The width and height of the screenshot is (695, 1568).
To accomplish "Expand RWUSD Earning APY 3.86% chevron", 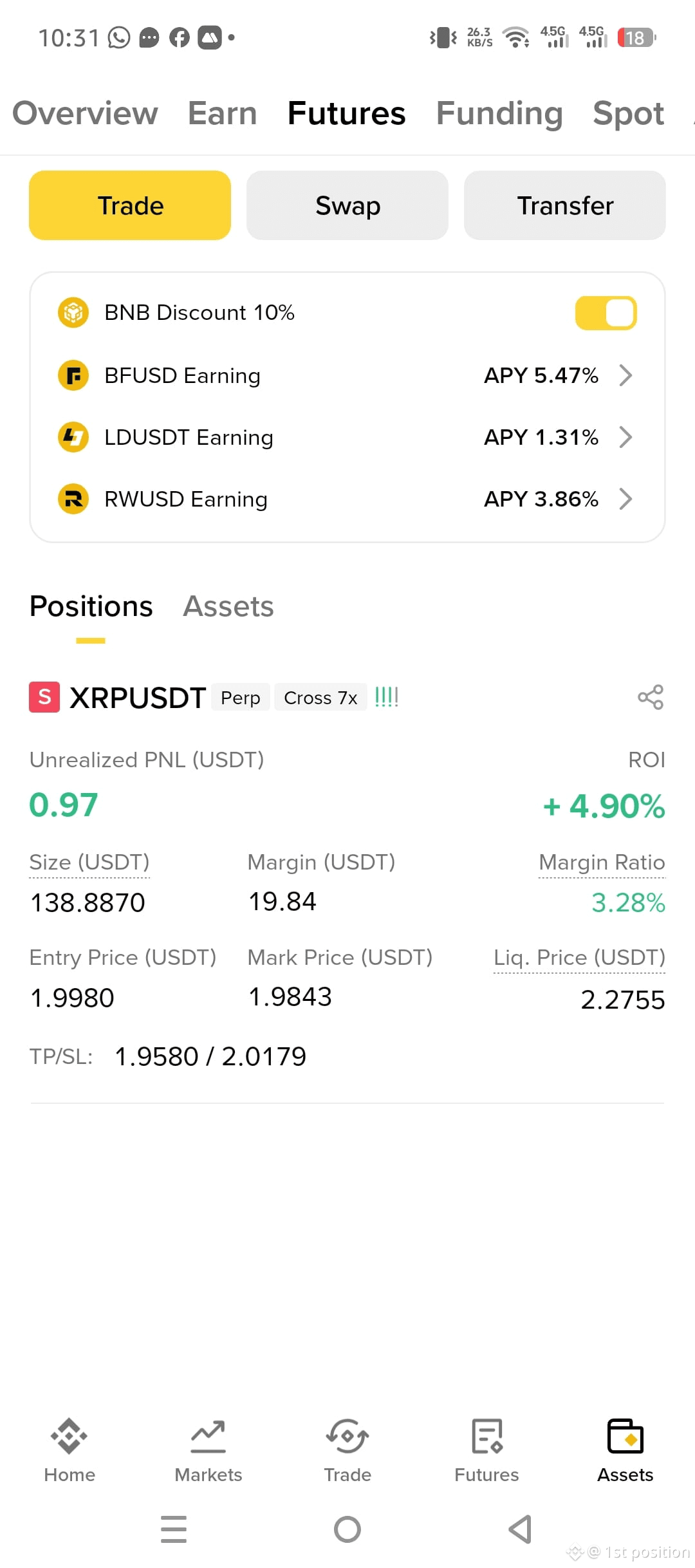I will [625, 499].
